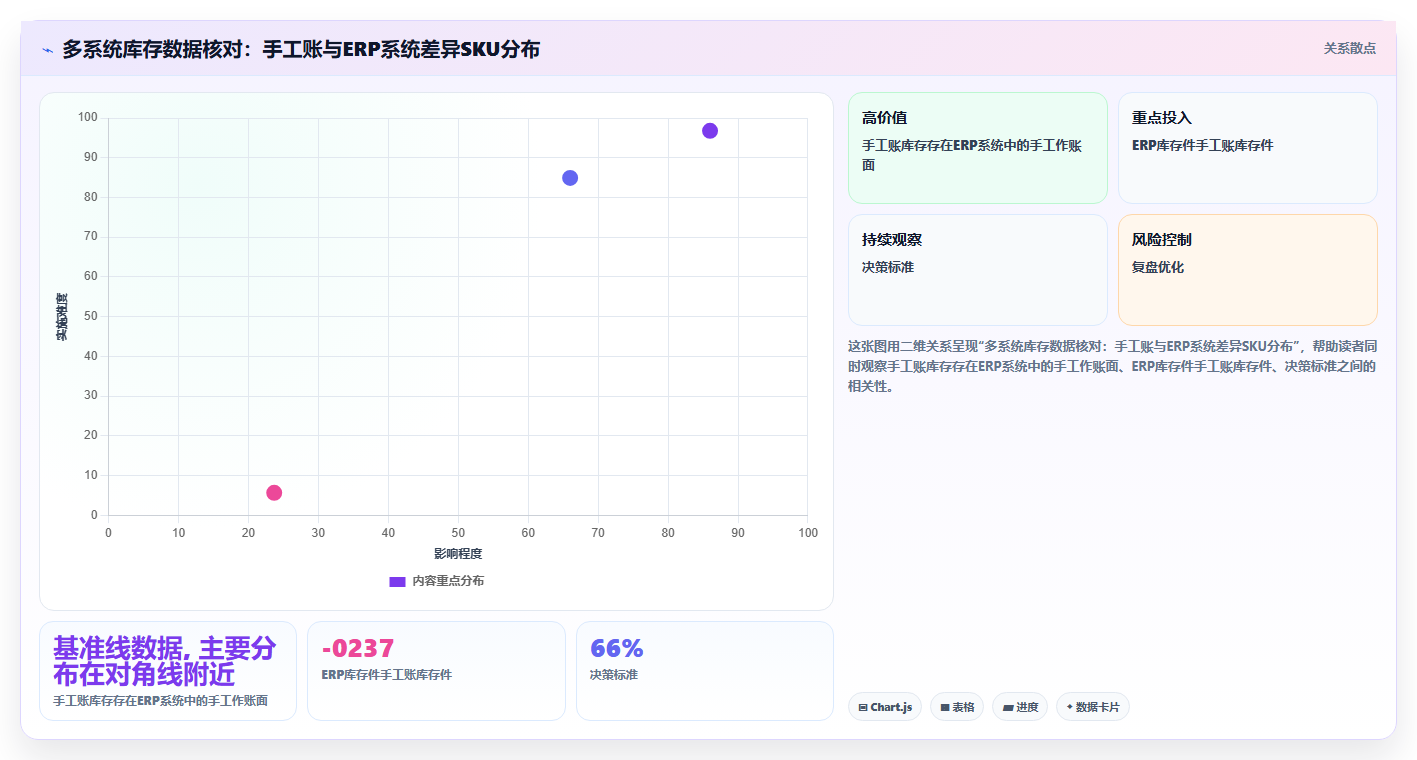
Task: Click the 实施难度 y-axis title
Action: click(x=62, y=317)
